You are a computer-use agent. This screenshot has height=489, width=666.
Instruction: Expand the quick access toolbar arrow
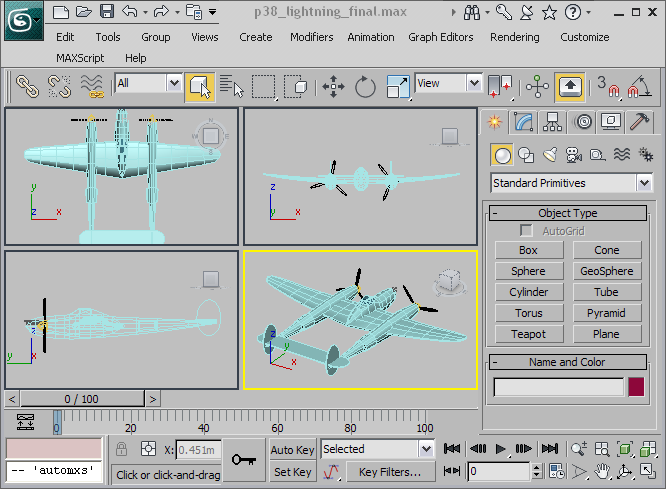tap(213, 12)
